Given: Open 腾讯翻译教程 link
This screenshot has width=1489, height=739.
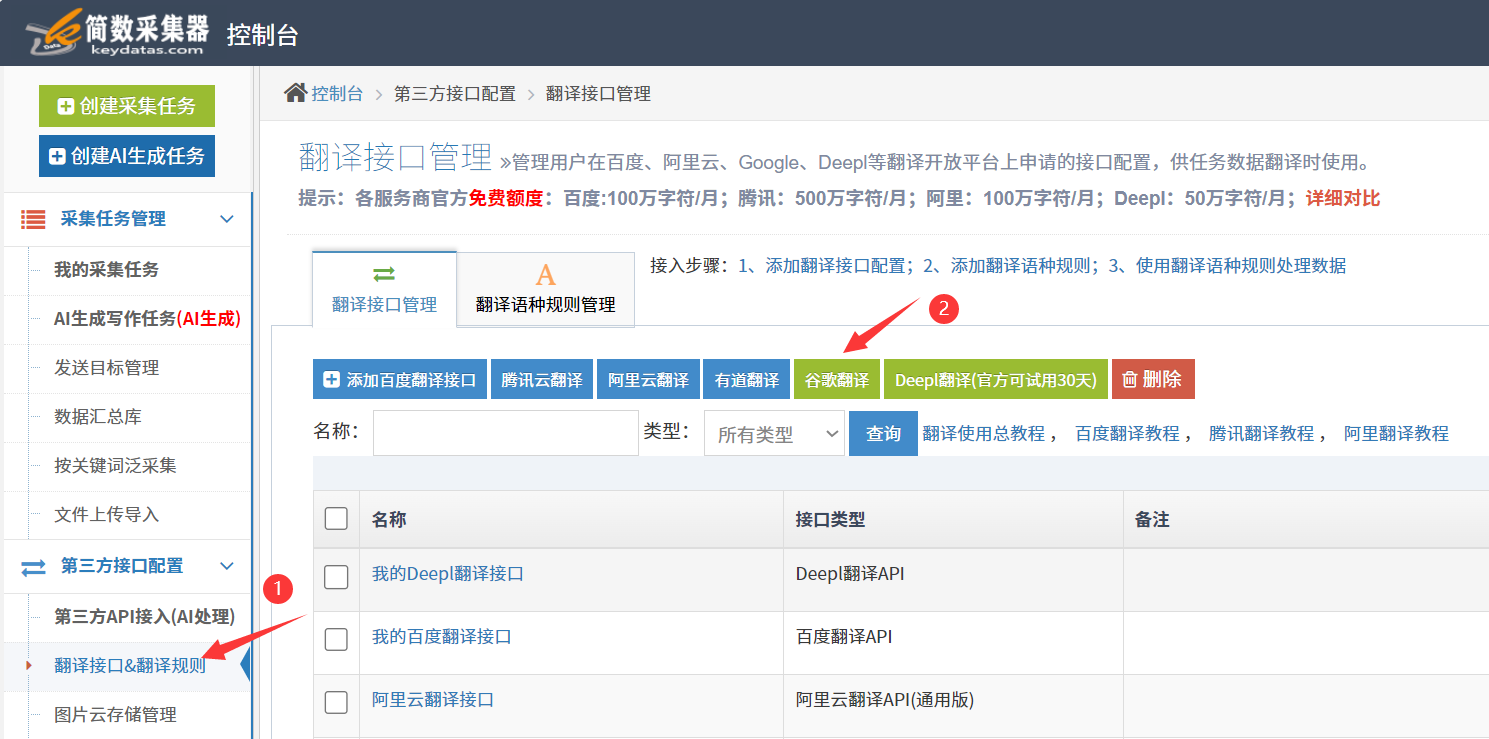Looking at the screenshot, I should pos(1261,433).
